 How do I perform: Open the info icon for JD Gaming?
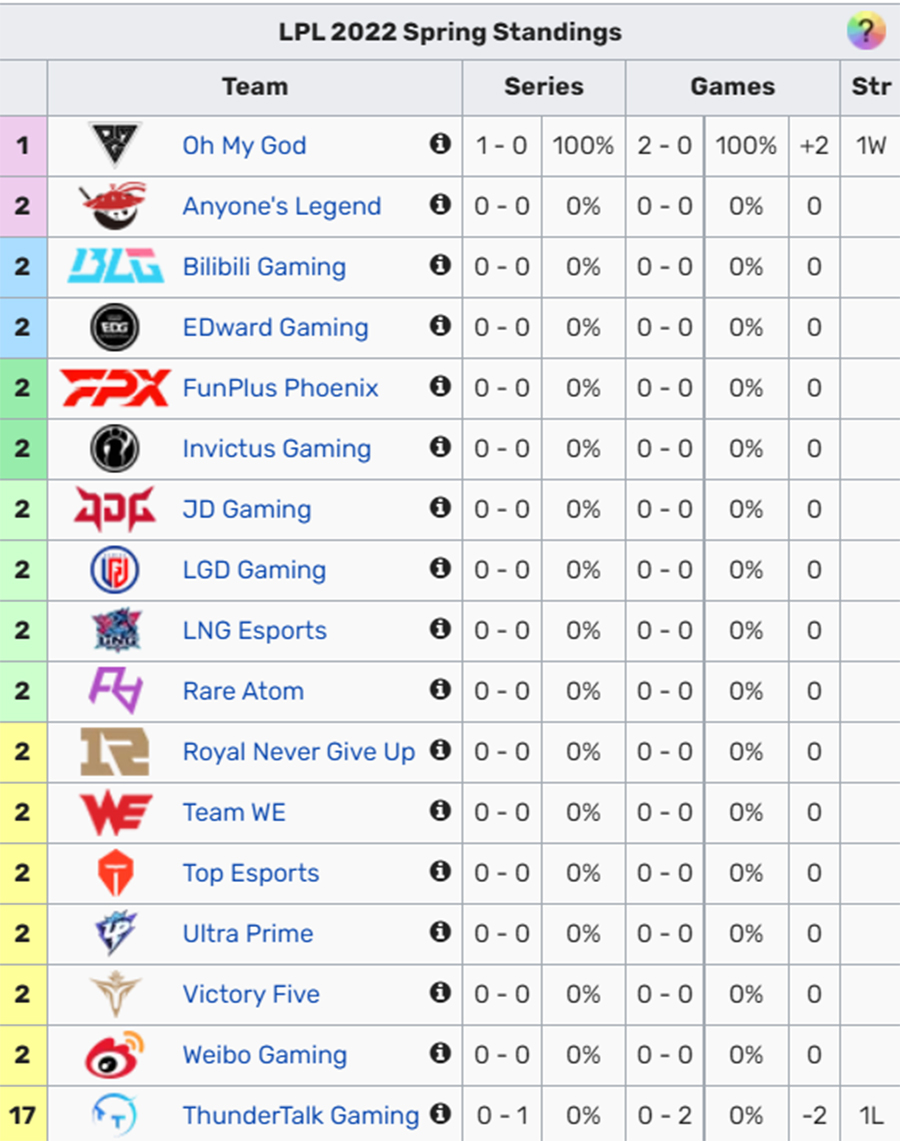click(x=440, y=507)
